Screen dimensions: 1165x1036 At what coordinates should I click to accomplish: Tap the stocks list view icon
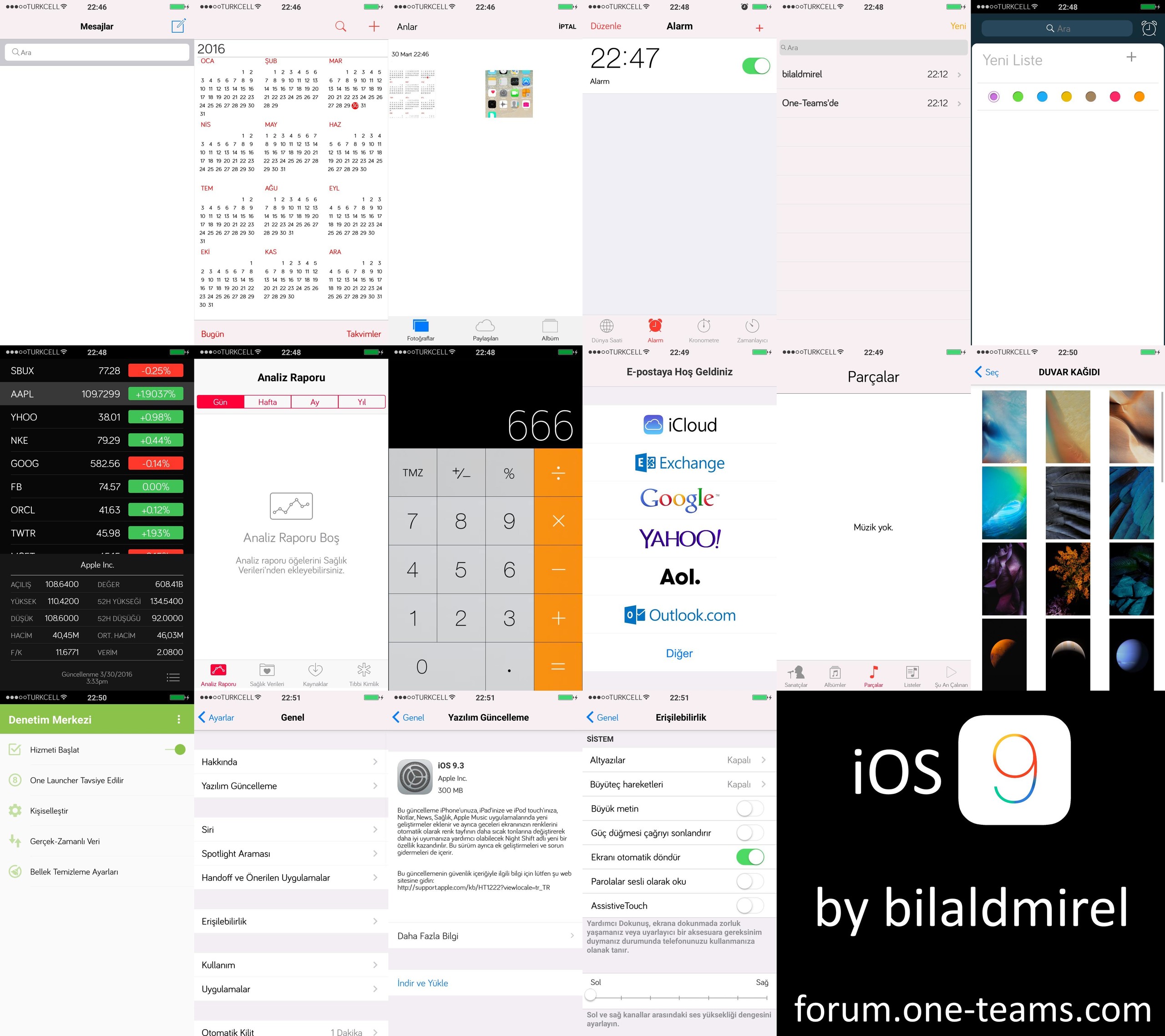(173, 677)
